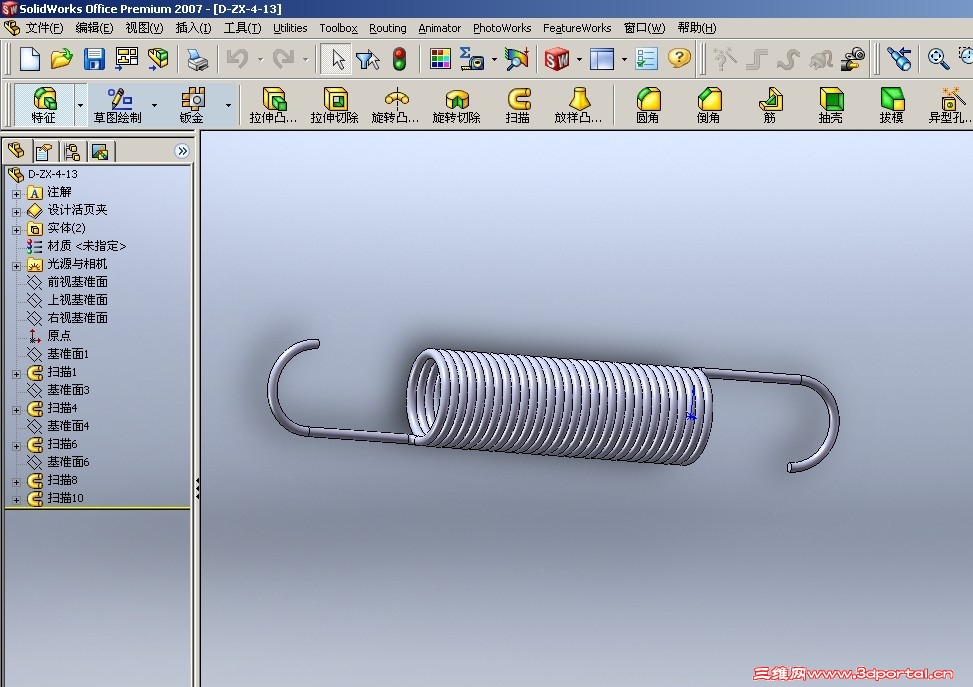Switch to the FeatureManager design tree tab
Image resolution: width=973 pixels, height=687 pixels.
pyautogui.click(x=16, y=150)
